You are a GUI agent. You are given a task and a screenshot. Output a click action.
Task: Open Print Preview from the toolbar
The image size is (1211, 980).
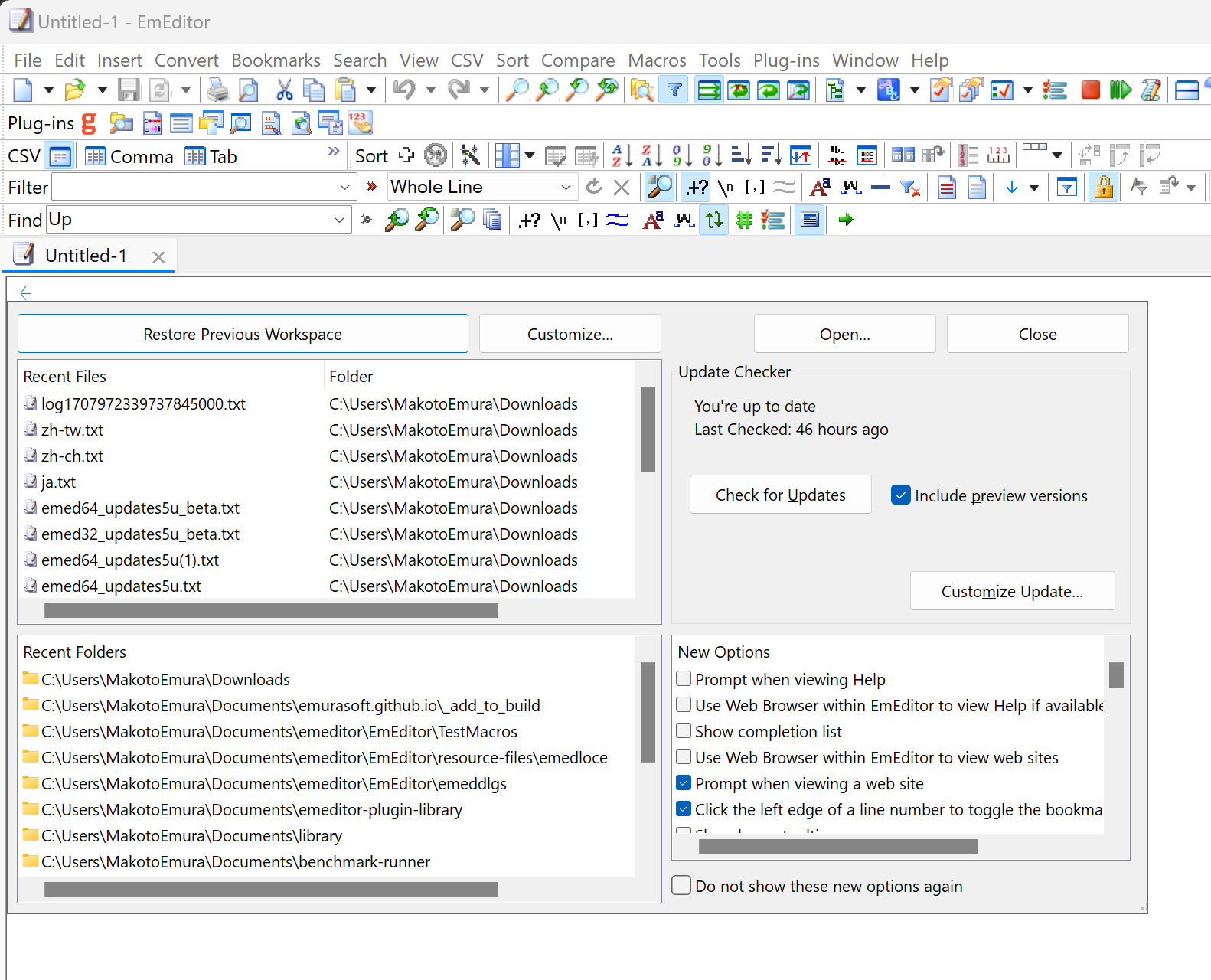point(248,90)
